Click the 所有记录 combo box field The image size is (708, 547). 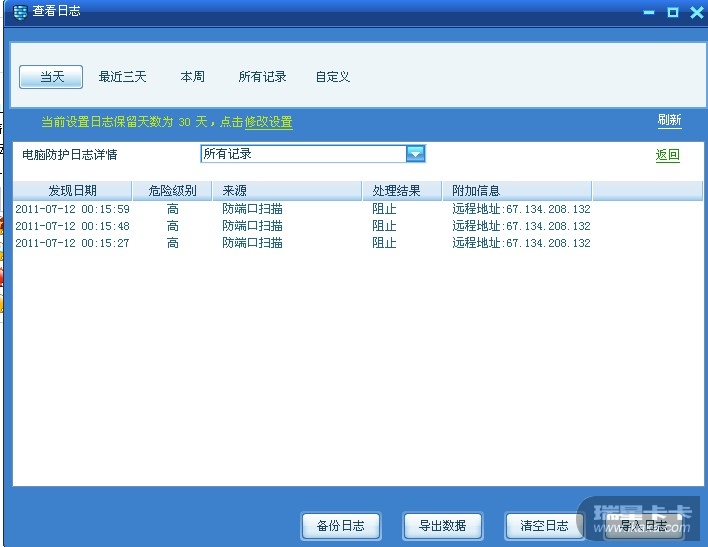312,154
